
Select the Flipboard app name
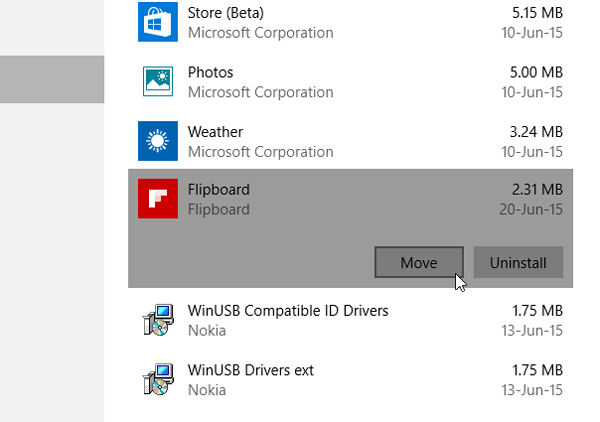click(x=218, y=190)
